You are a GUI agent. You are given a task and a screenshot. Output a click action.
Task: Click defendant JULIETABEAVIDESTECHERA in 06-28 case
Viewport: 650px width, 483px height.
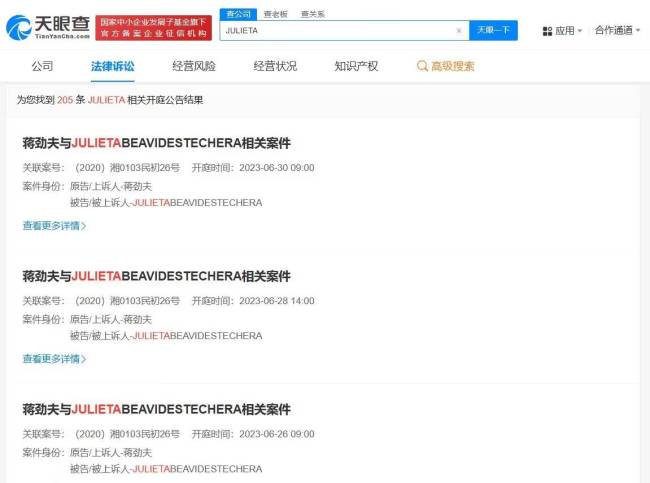tap(197, 336)
